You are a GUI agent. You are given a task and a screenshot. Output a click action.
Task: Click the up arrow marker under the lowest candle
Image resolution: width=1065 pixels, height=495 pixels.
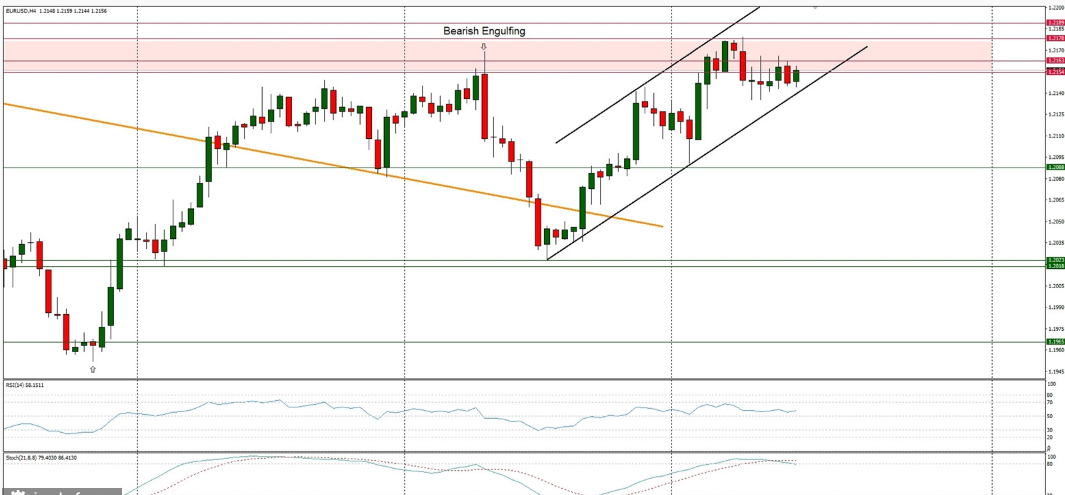[93, 369]
